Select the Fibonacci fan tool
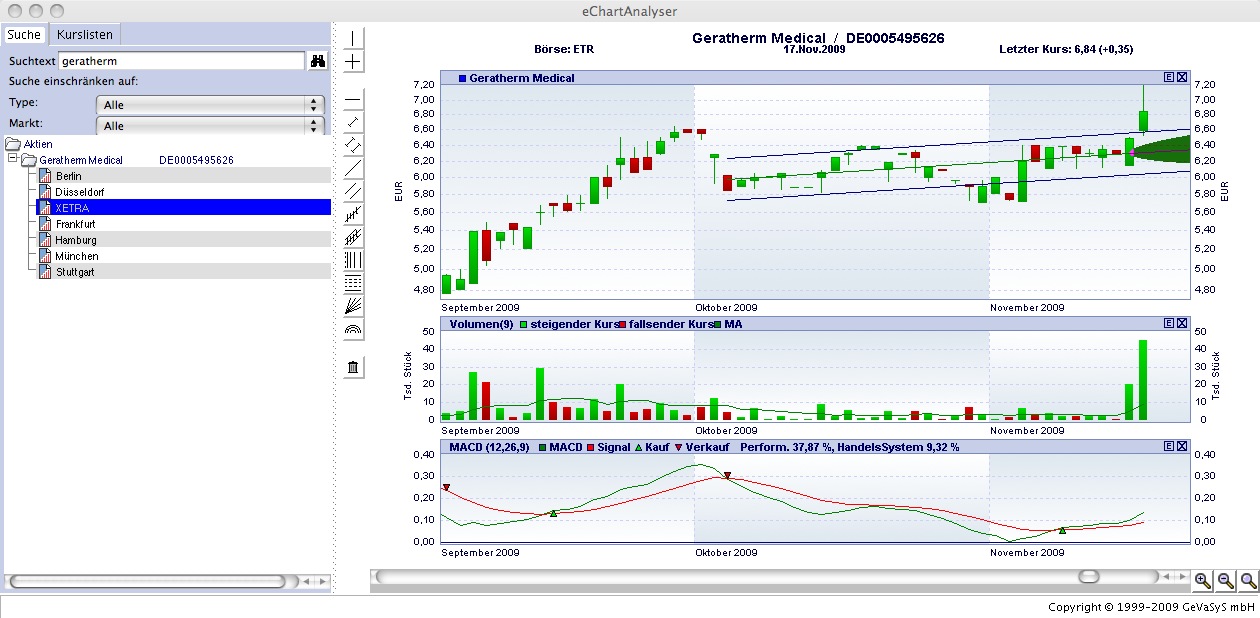Viewport: 1260px width, 618px height. [353, 305]
